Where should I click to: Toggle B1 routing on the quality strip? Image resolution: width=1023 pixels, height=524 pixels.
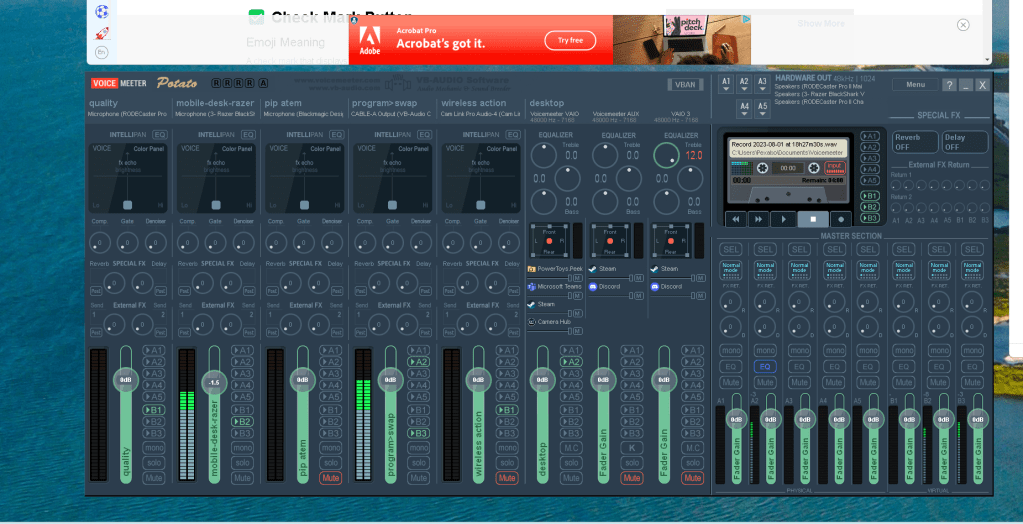(153, 410)
